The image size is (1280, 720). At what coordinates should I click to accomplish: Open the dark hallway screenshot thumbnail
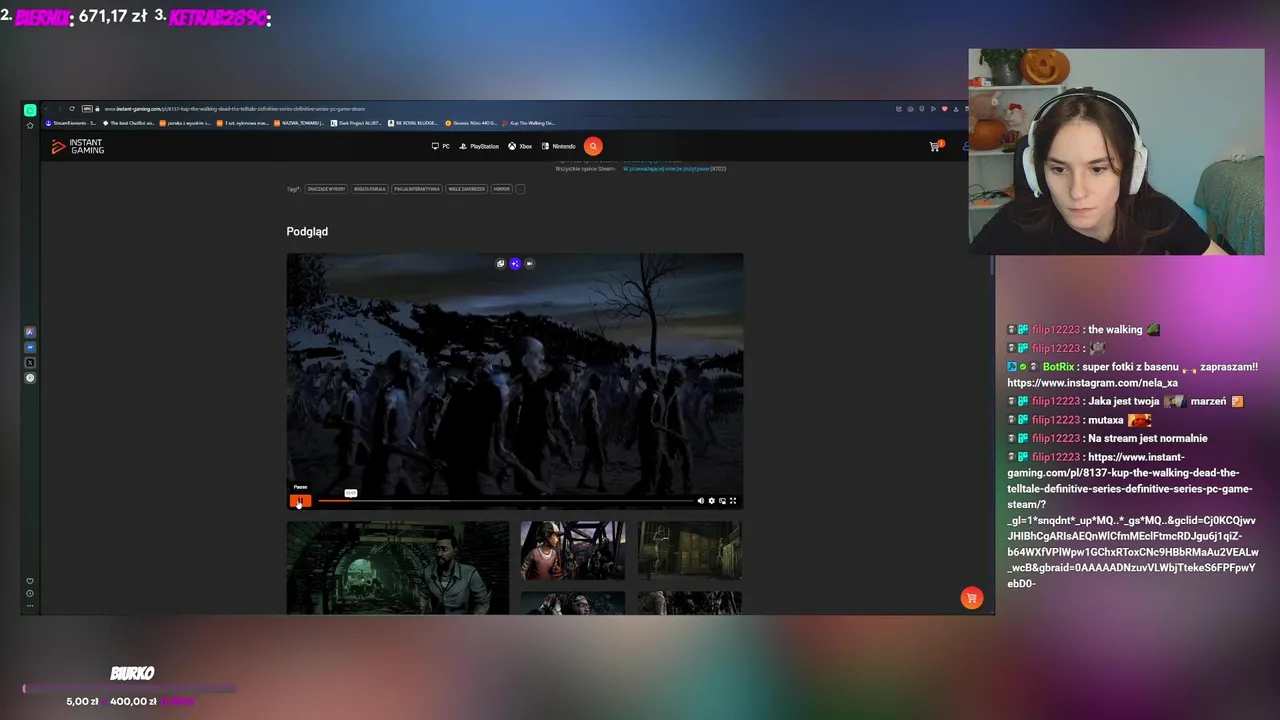point(690,550)
